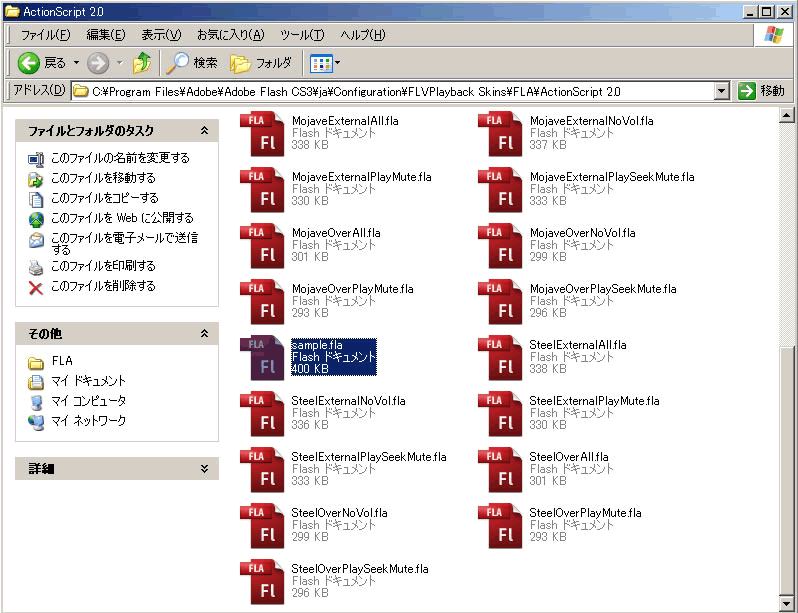Viewport: 798px width, 613px height.
Task: Select the MojaveOverAll.fla file icon
Action: coord(262,246)
